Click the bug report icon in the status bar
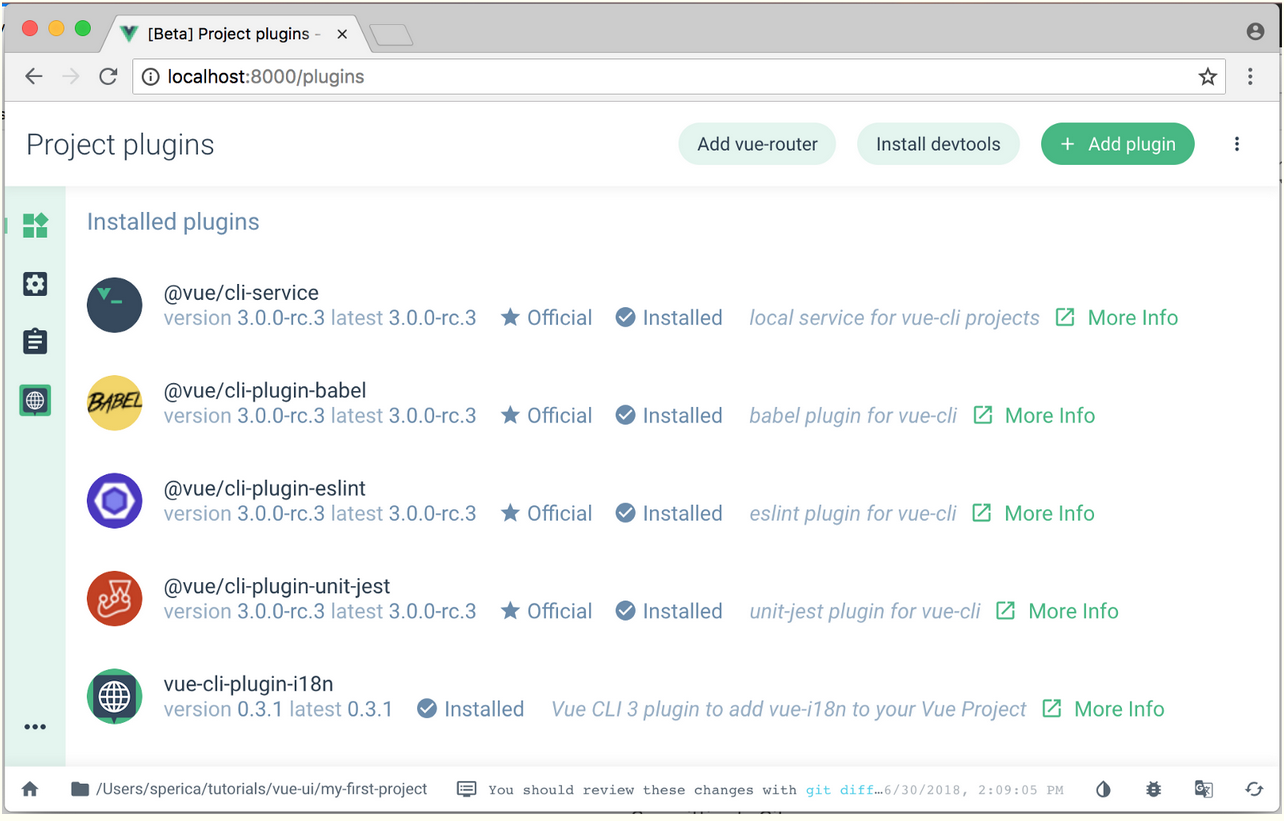This screenshot has width=1284, height=821. (x=1153, y=789)
